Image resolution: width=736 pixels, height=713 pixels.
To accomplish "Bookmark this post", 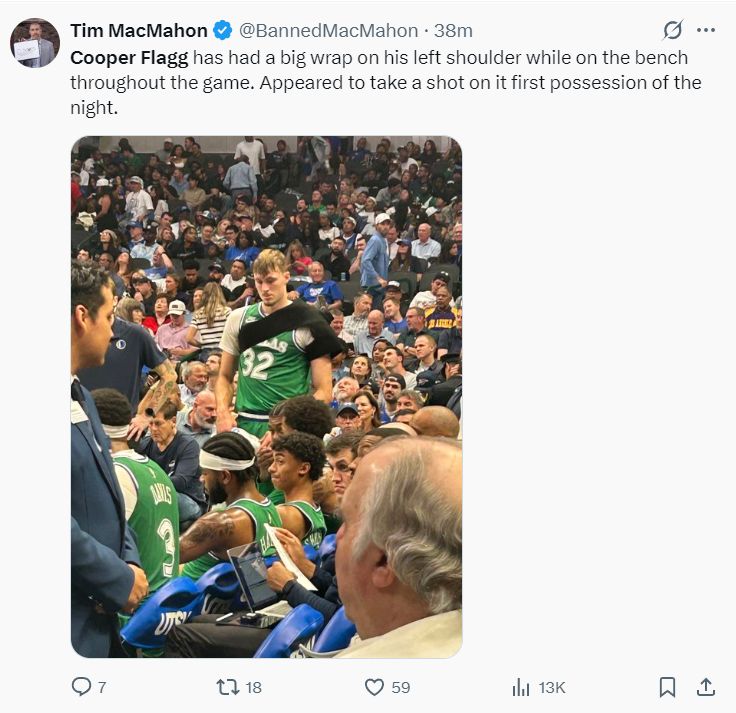I will click(x=667, y=687).
